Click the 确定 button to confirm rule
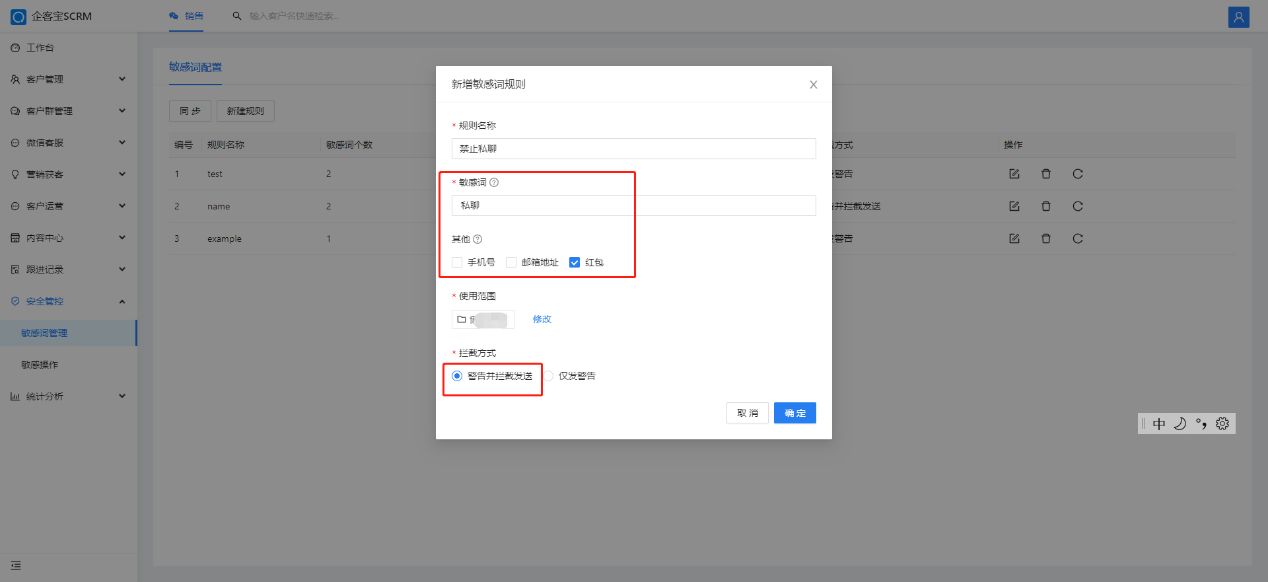 click(795, 413)
